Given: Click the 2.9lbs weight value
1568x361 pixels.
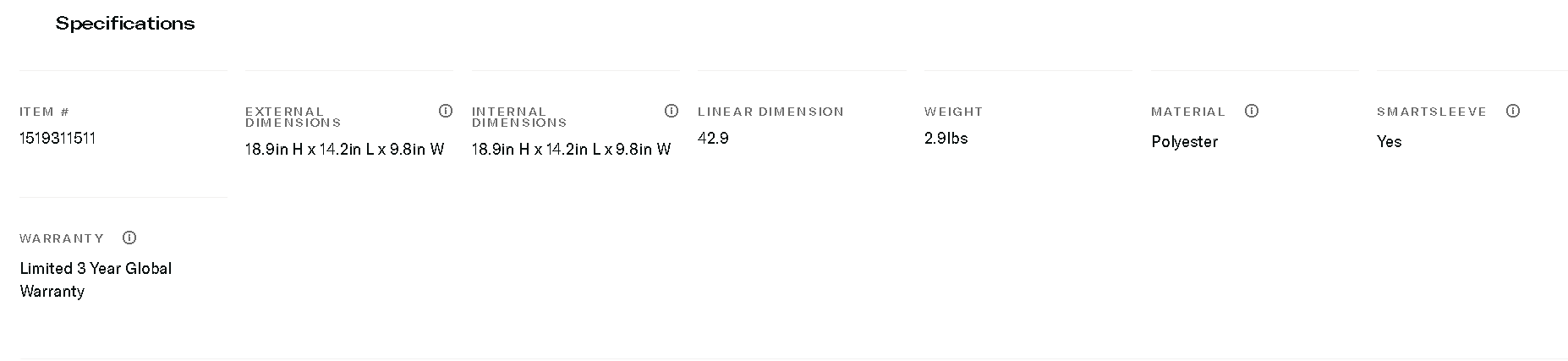Looking at the screenshot, I should 946,138.
